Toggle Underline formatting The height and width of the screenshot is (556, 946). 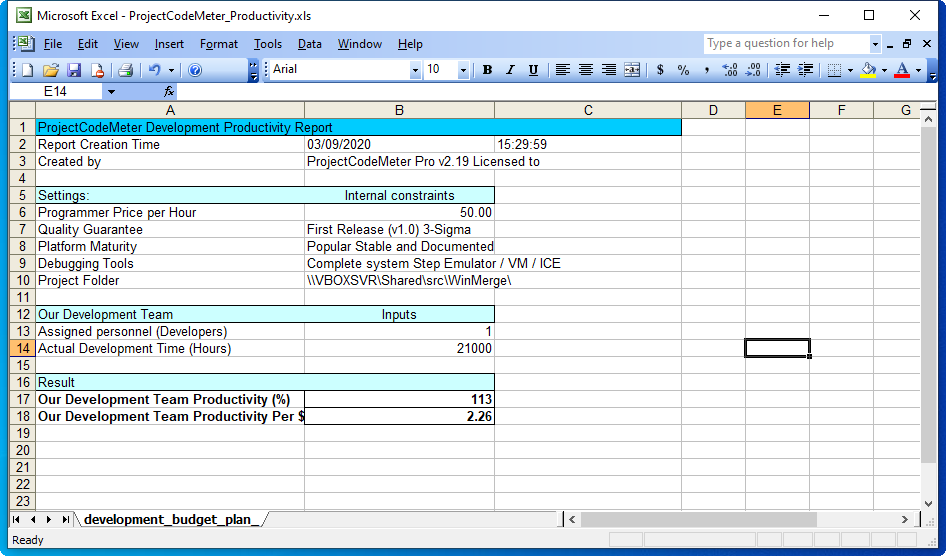click(533, 70)
